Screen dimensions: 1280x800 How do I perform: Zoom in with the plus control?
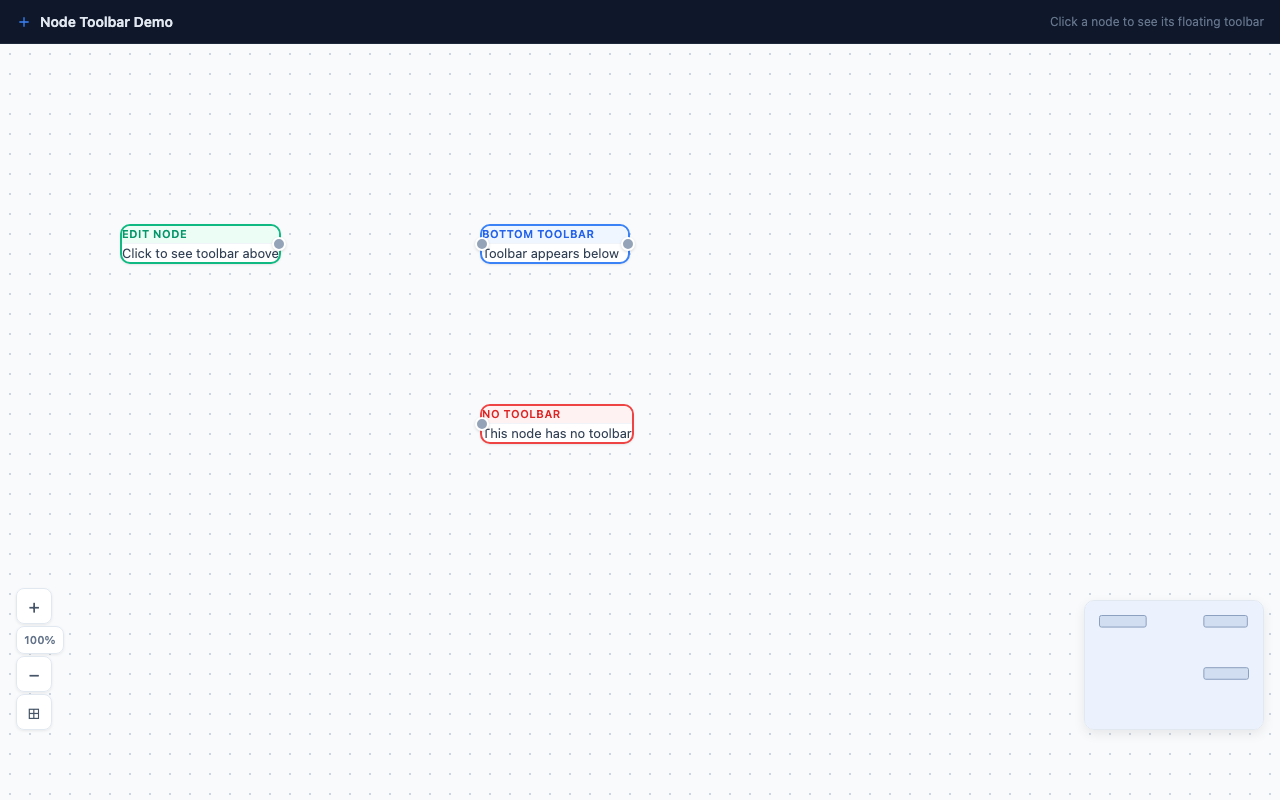tap(34, 607)
